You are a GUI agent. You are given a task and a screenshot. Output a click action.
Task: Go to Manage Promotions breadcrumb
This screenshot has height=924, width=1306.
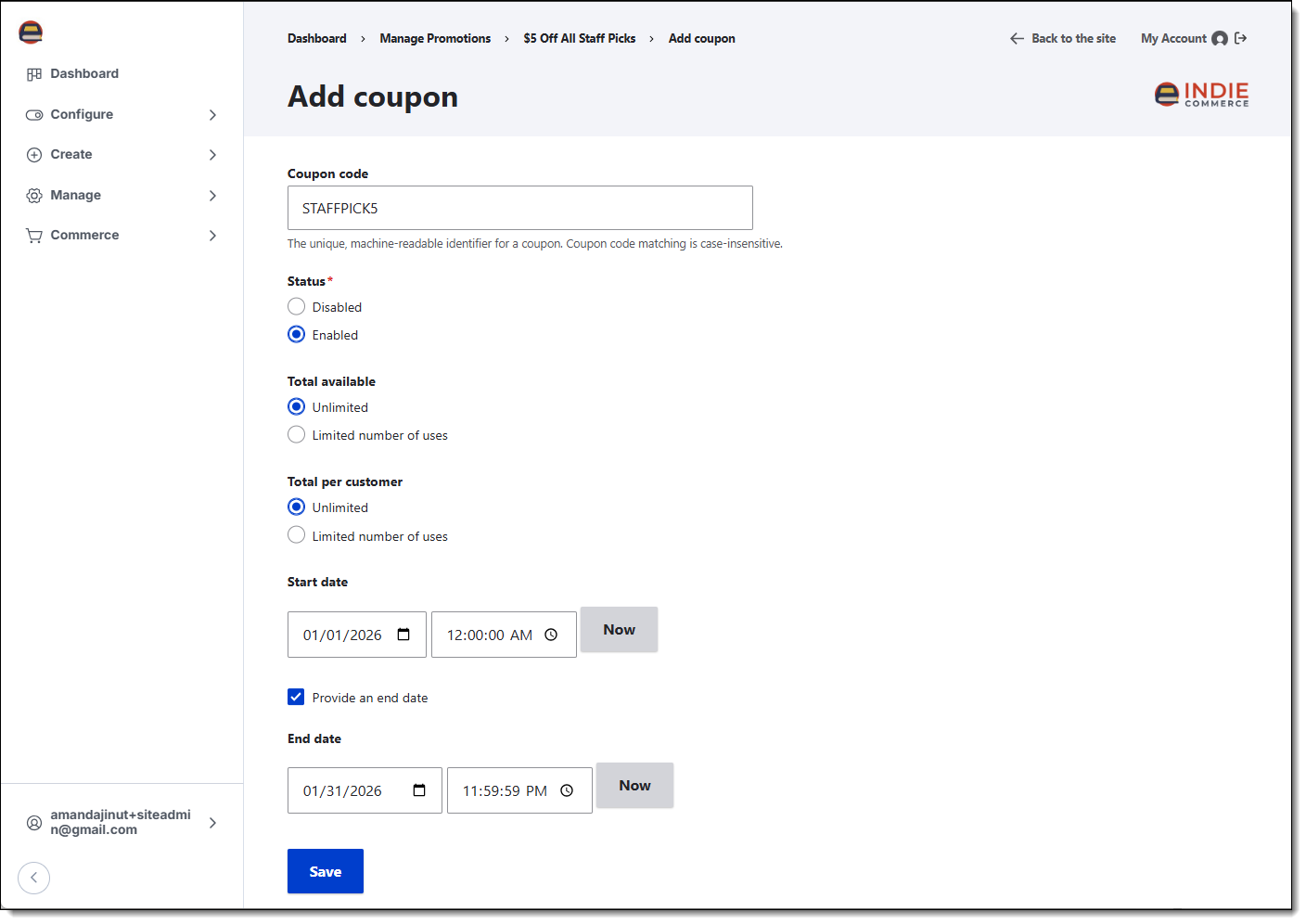[x=435, y=38]
